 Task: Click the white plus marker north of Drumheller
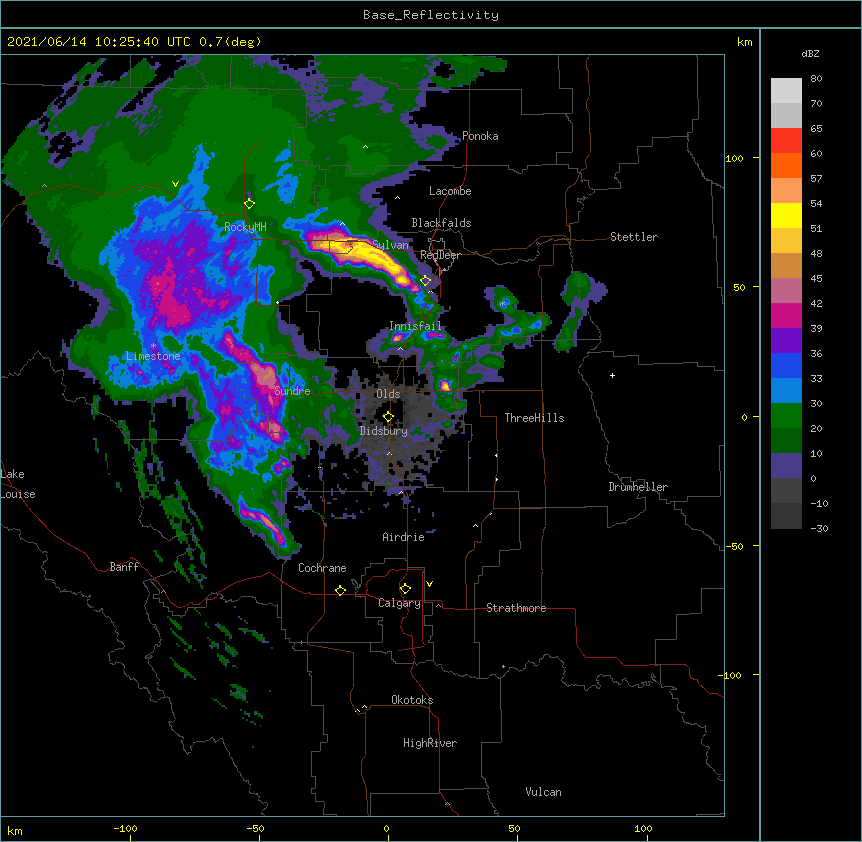(x=612, y=375)
